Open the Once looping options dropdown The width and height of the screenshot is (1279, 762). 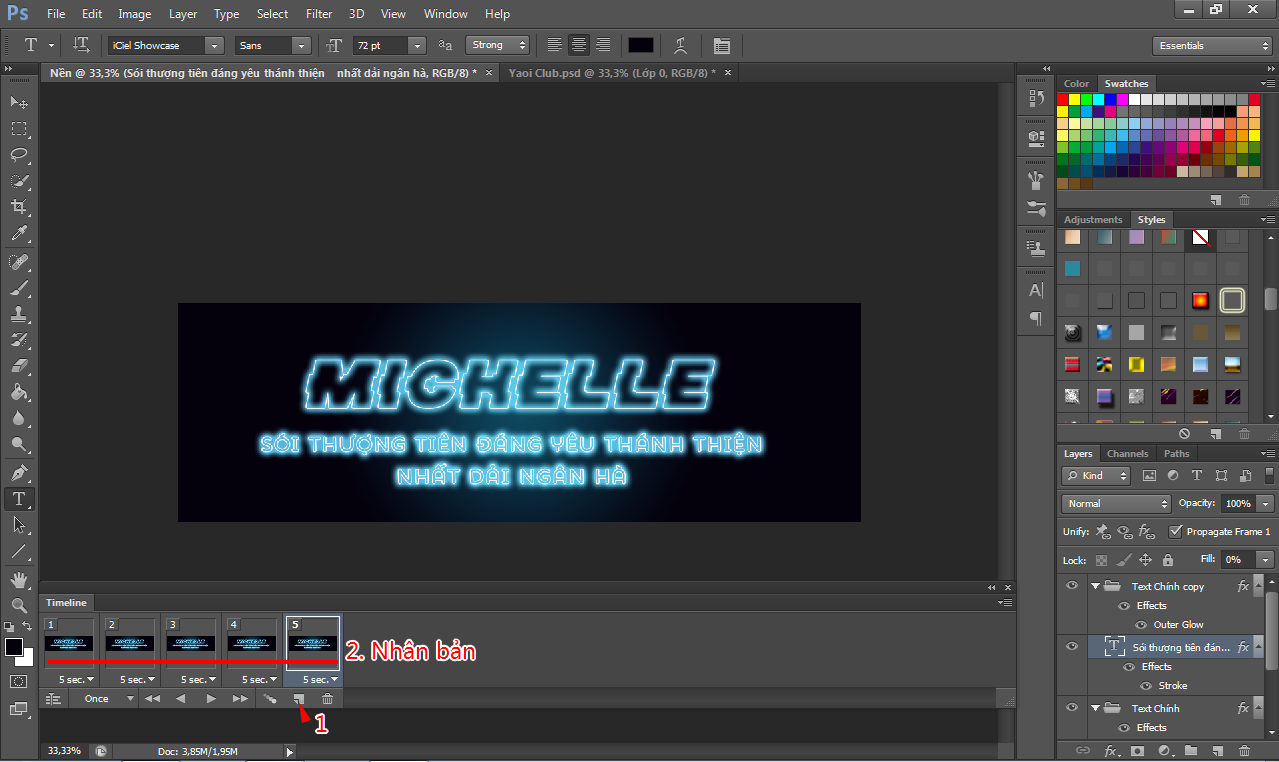[104, 699]
